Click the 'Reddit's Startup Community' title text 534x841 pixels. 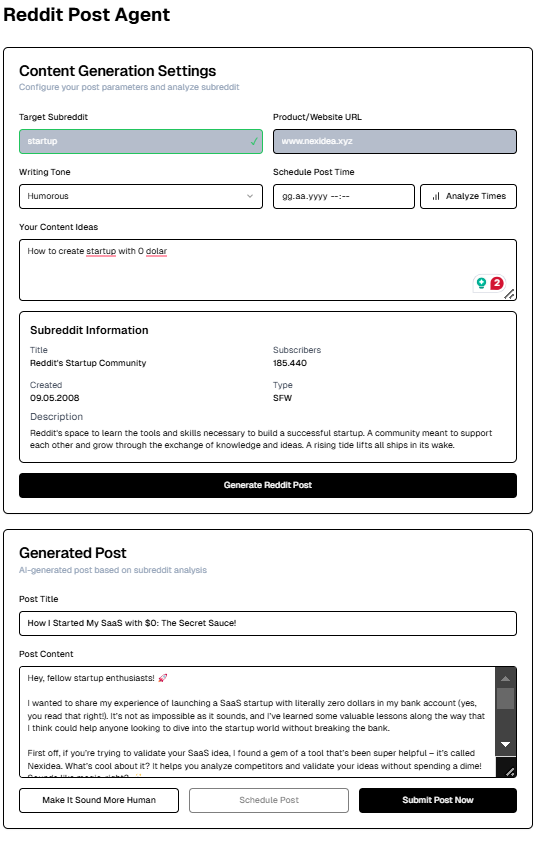point(88,363)
